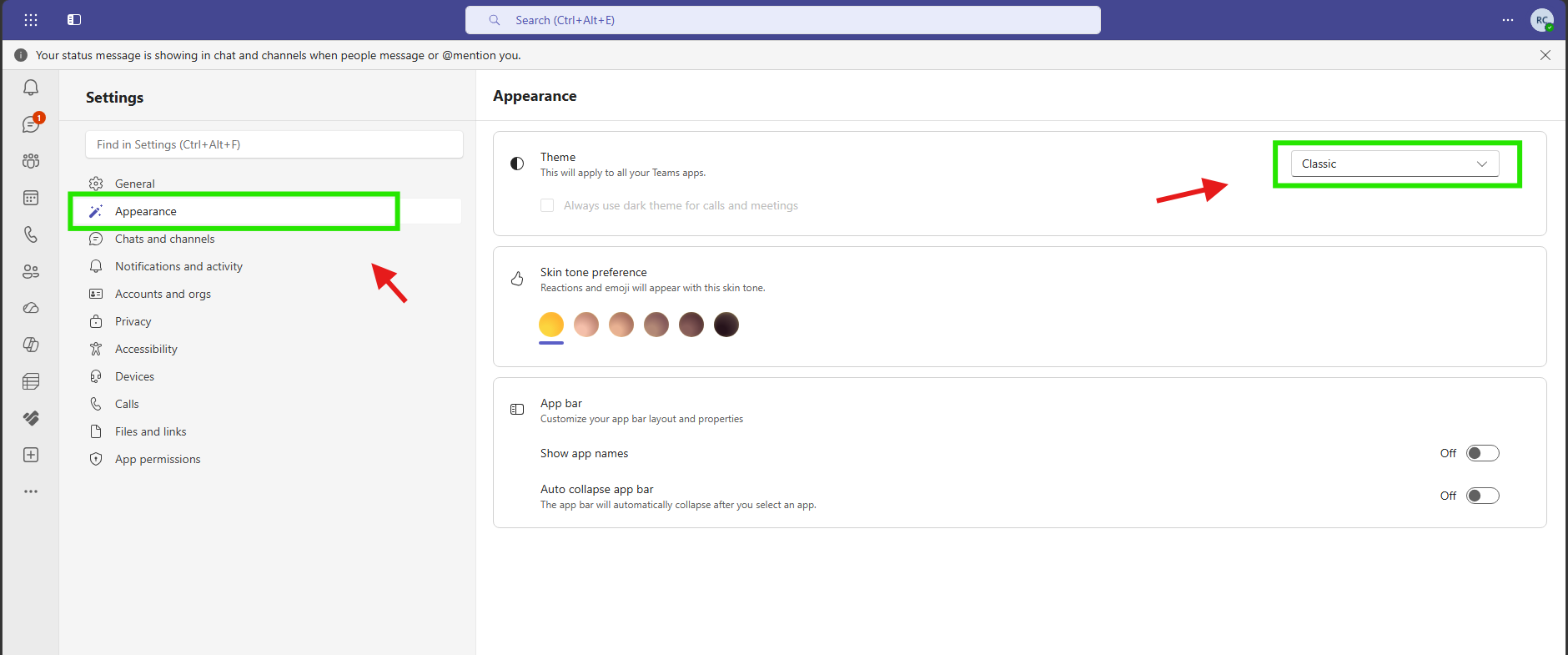Click the Find in Settings field
1568x655 pixels.
(x=274, y=144)
